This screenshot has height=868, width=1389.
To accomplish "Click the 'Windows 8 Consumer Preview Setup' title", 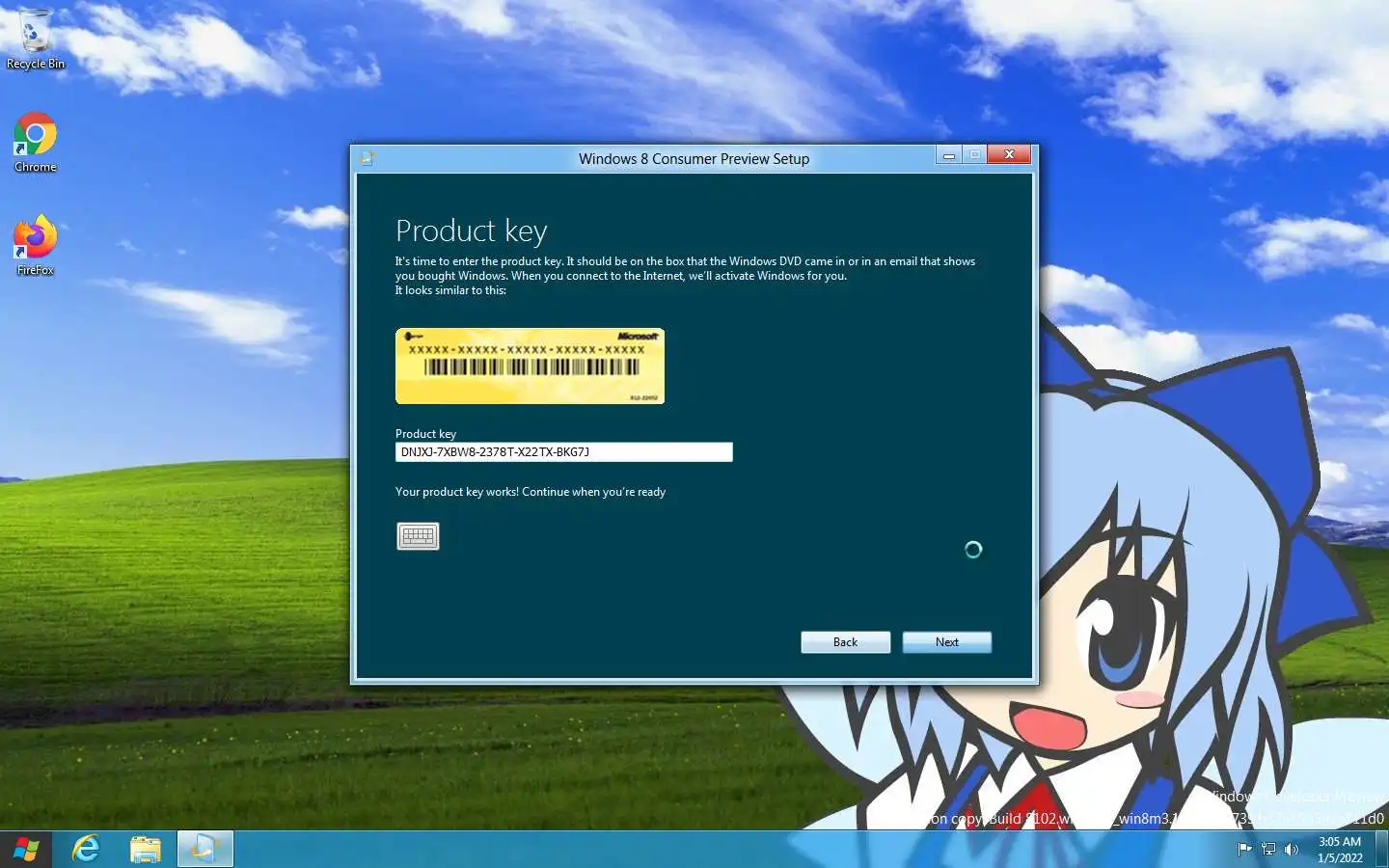I will pos(694,159).
